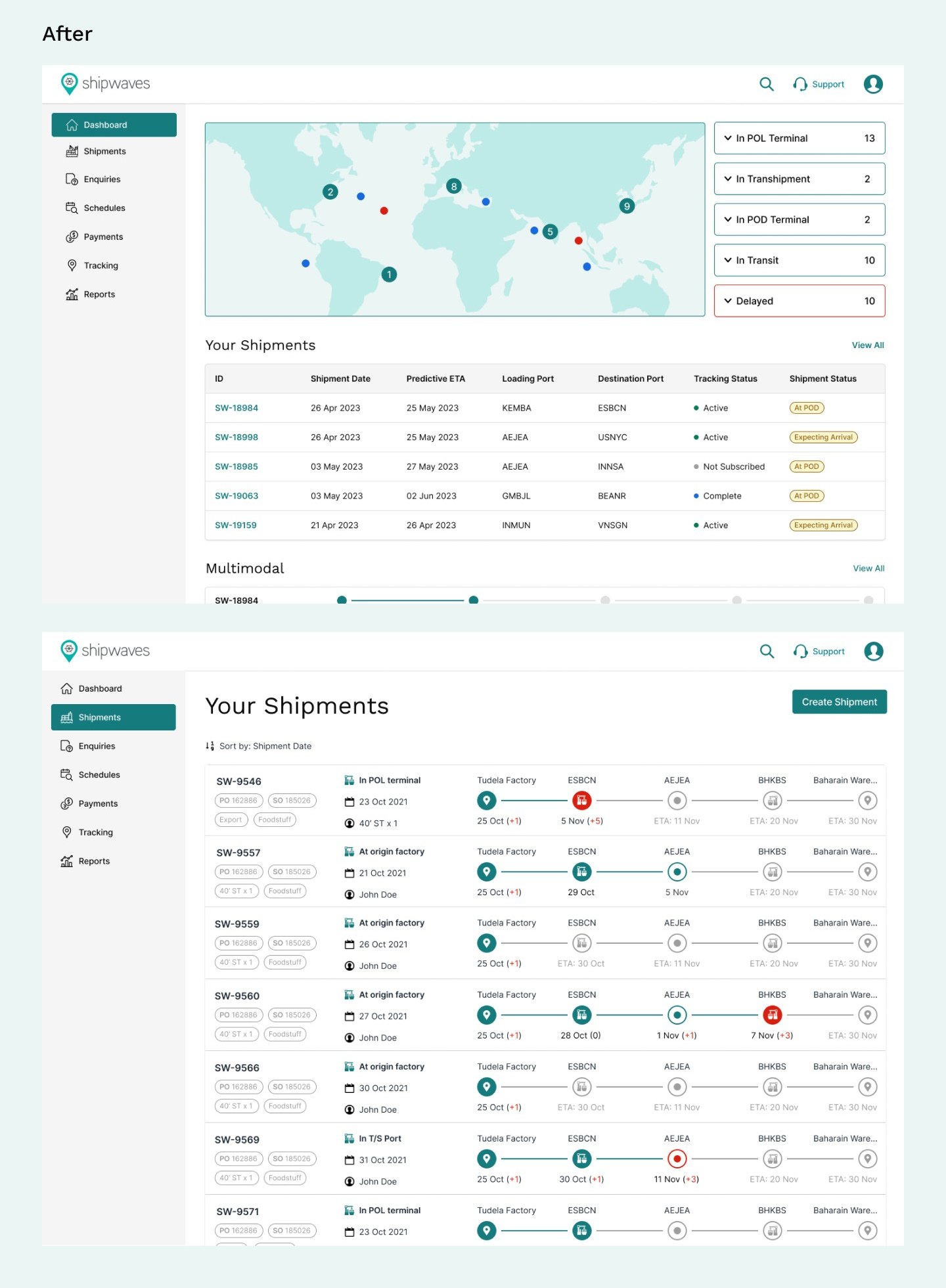Image resolution: width=946 pixels, height=1288 pixels.
Task: Click View All next to Your Shipments
Action: (x=868, y=345)
